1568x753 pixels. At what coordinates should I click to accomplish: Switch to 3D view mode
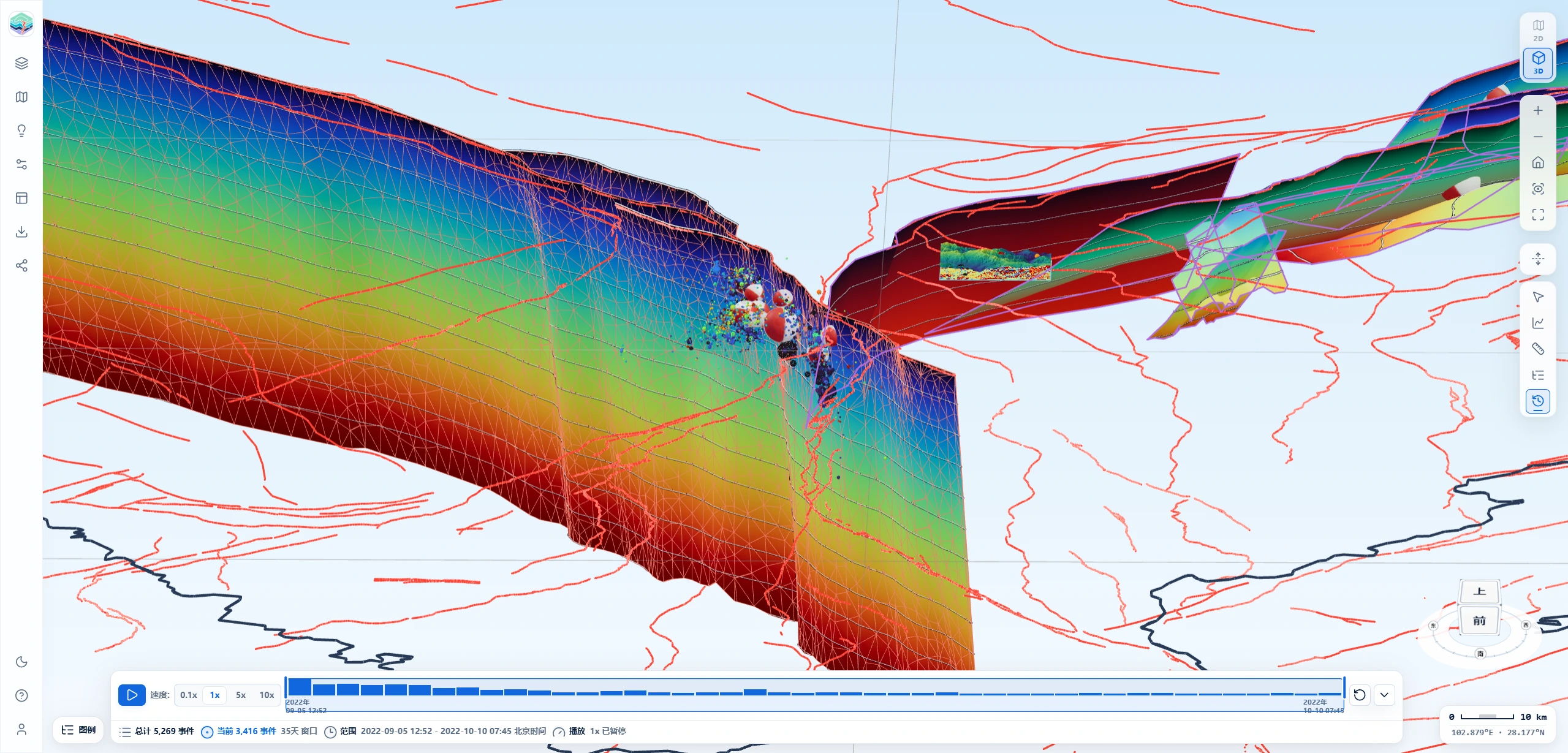click(1538, 63)
